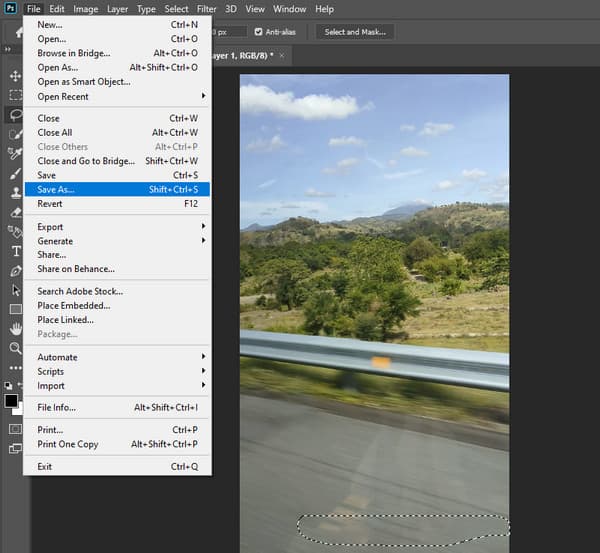Select the Eyedropper tool
Viewport: 600px width, 553px height.
[x=15, y=153]
